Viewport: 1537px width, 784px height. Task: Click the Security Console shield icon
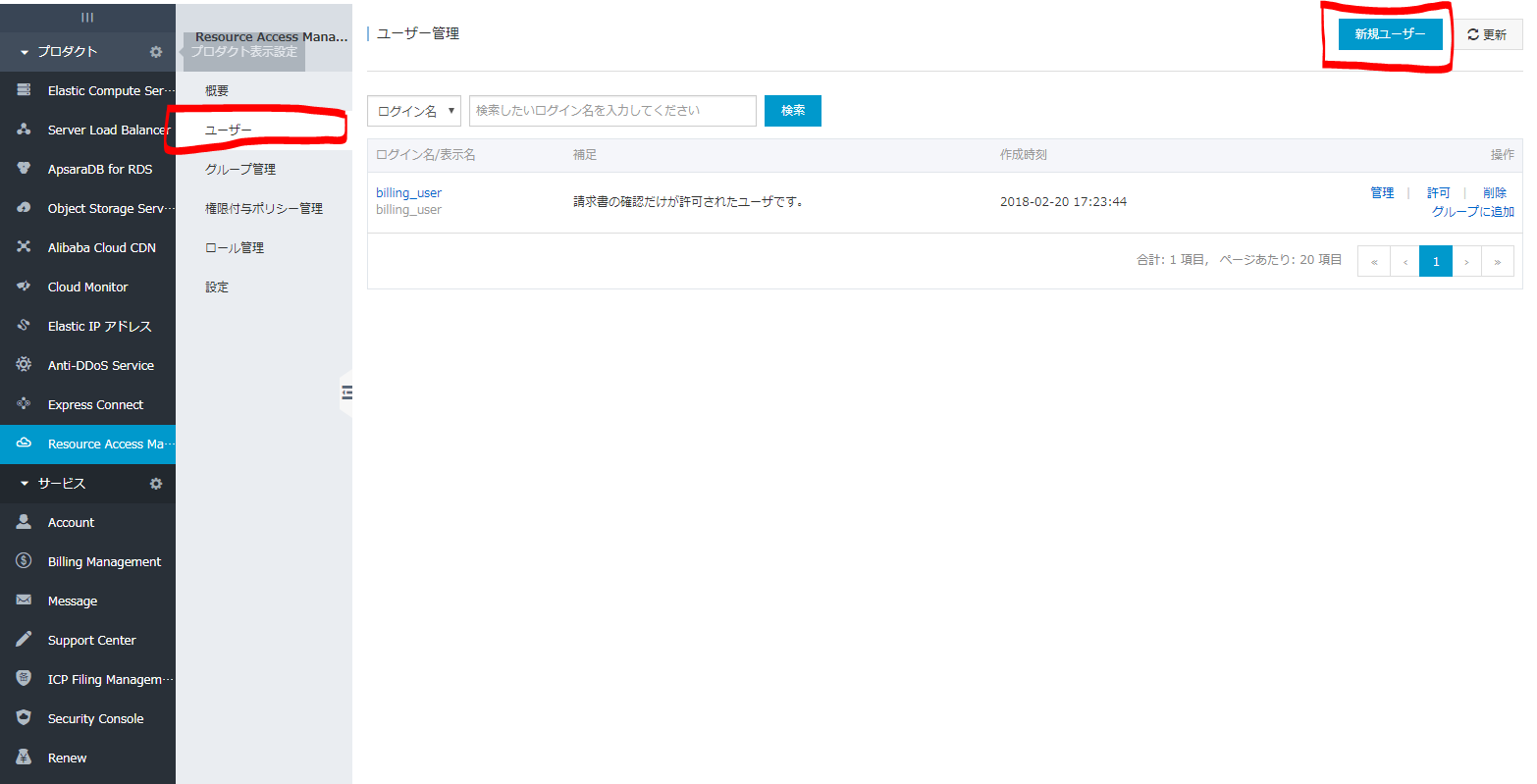pyautogui.click(x=24, y=718)
